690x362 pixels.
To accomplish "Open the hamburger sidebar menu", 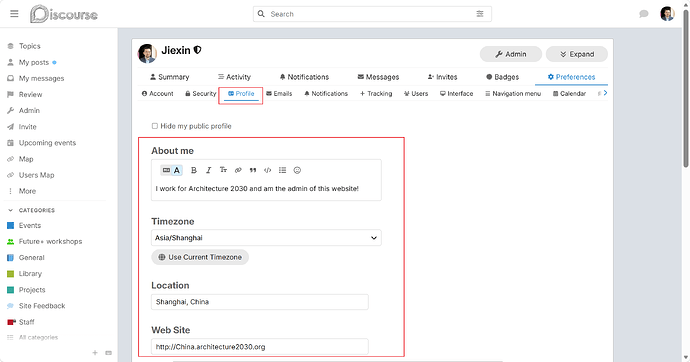I will click(x=14, y=14).
